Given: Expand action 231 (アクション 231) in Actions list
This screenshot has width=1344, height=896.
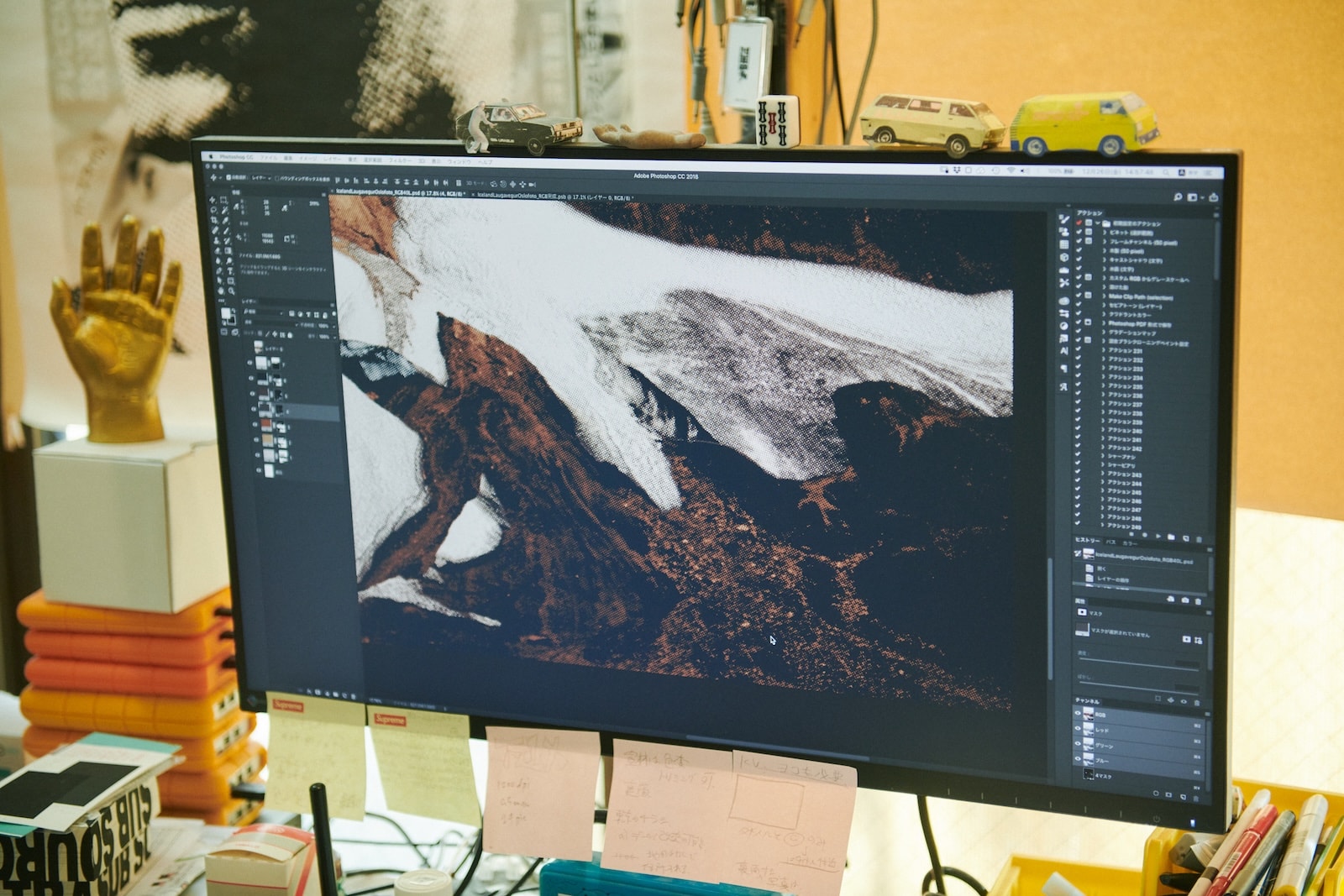Looking at the screenshot, I should [1104, 350].
